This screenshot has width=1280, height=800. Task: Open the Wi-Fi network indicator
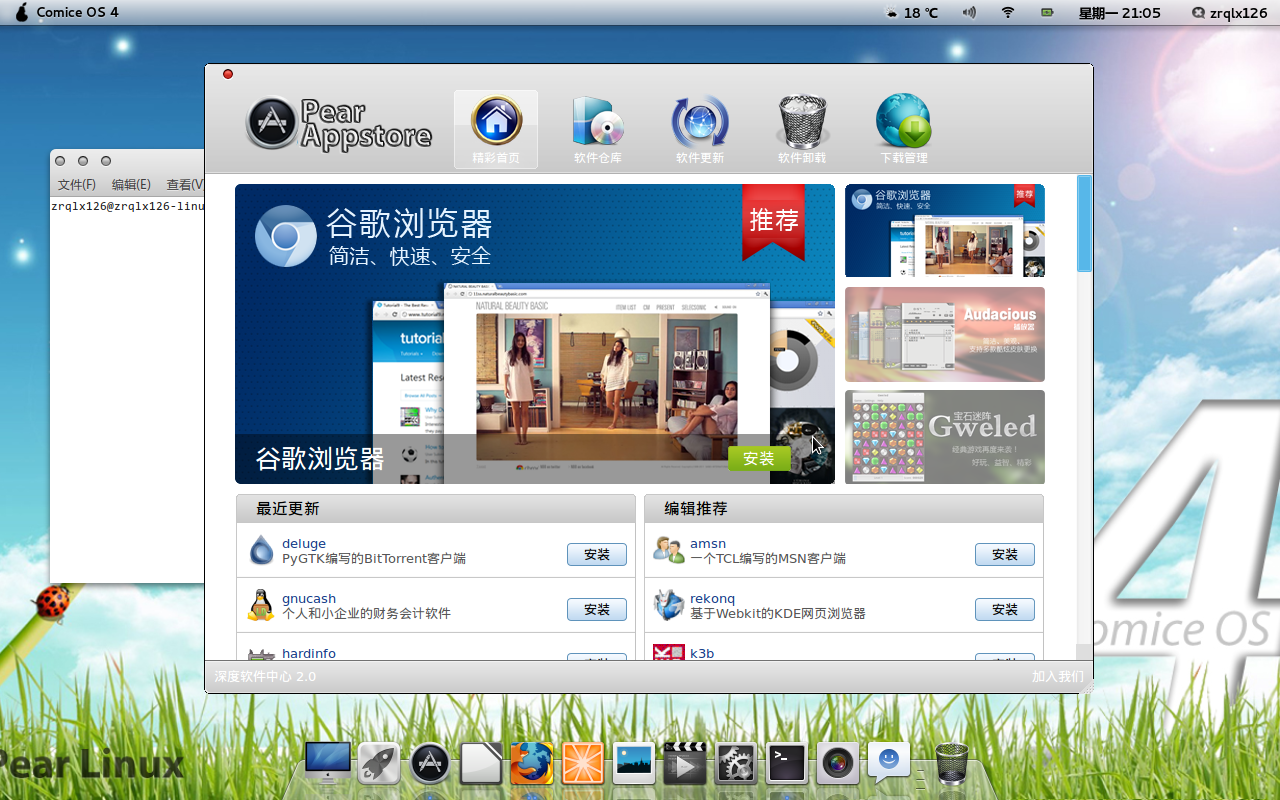point(1008,13)
